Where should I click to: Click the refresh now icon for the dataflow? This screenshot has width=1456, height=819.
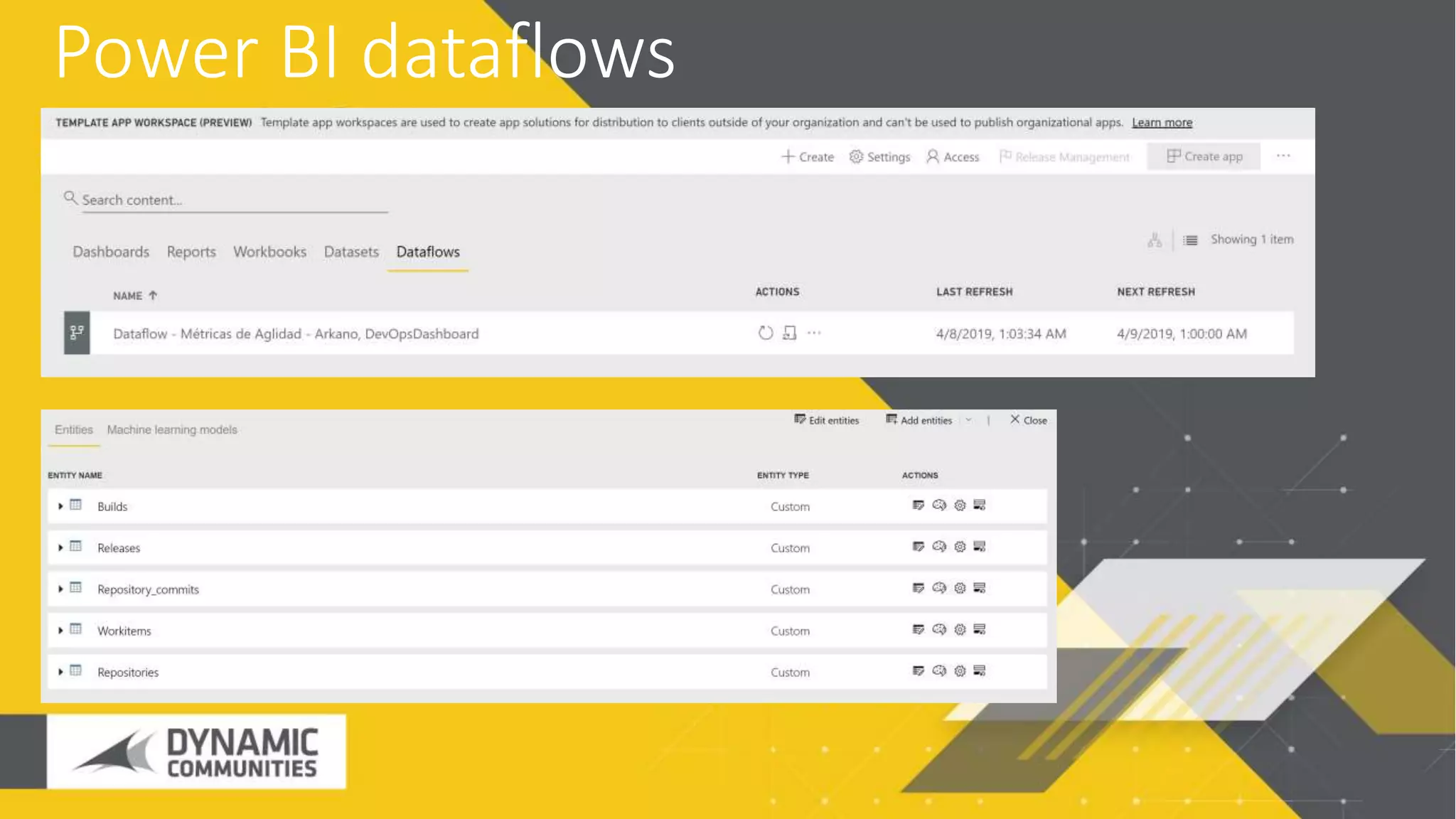pyautogui.click(x=765, y=333)
